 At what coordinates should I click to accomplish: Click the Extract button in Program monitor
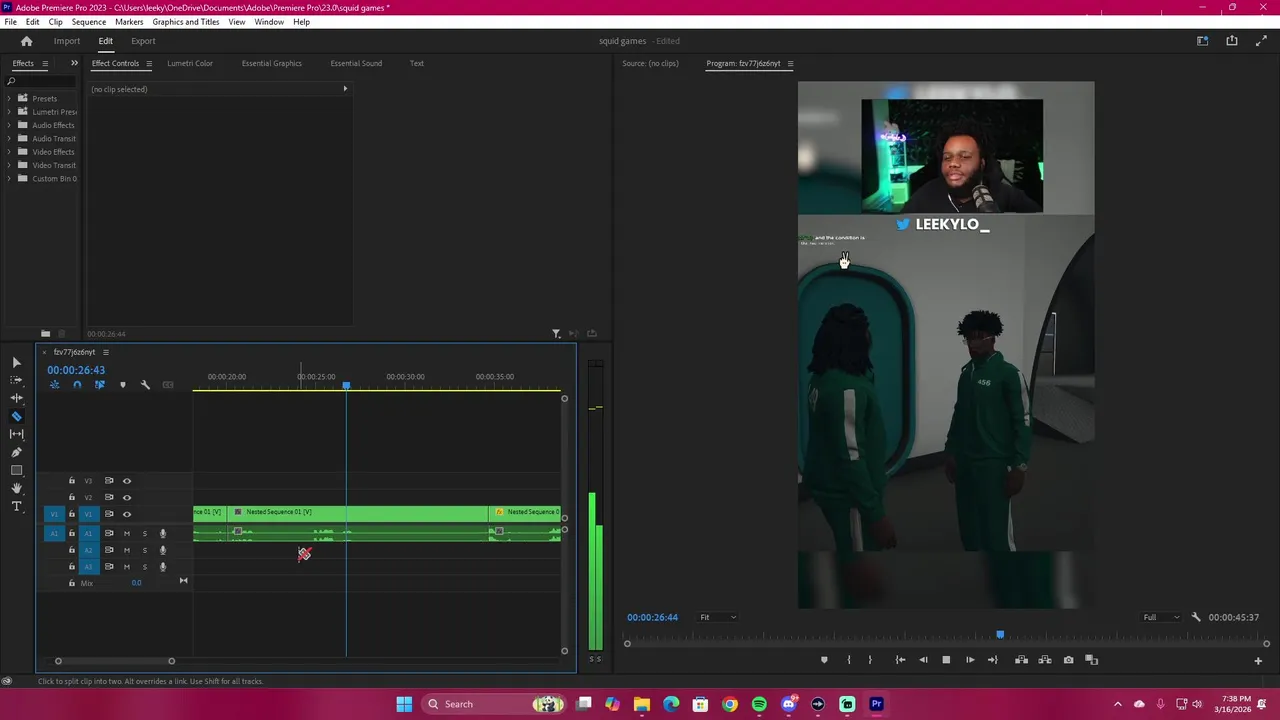1045,660
